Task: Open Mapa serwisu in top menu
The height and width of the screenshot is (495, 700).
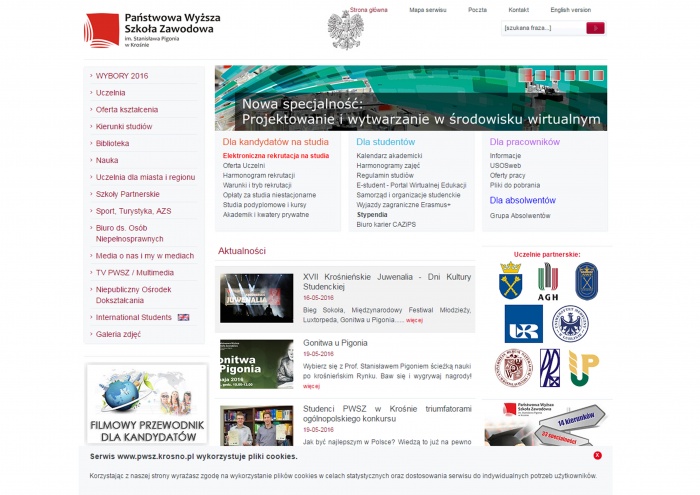Action: tap(428, 10)
